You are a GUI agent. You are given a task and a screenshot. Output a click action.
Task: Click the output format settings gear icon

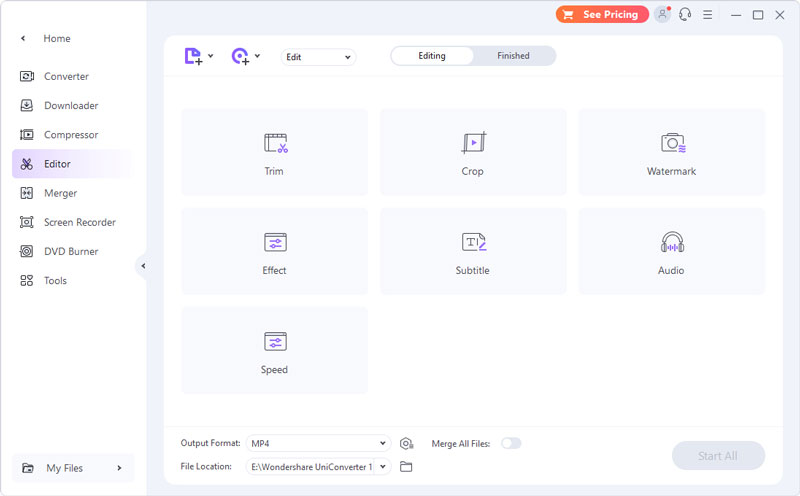[406, 444]
